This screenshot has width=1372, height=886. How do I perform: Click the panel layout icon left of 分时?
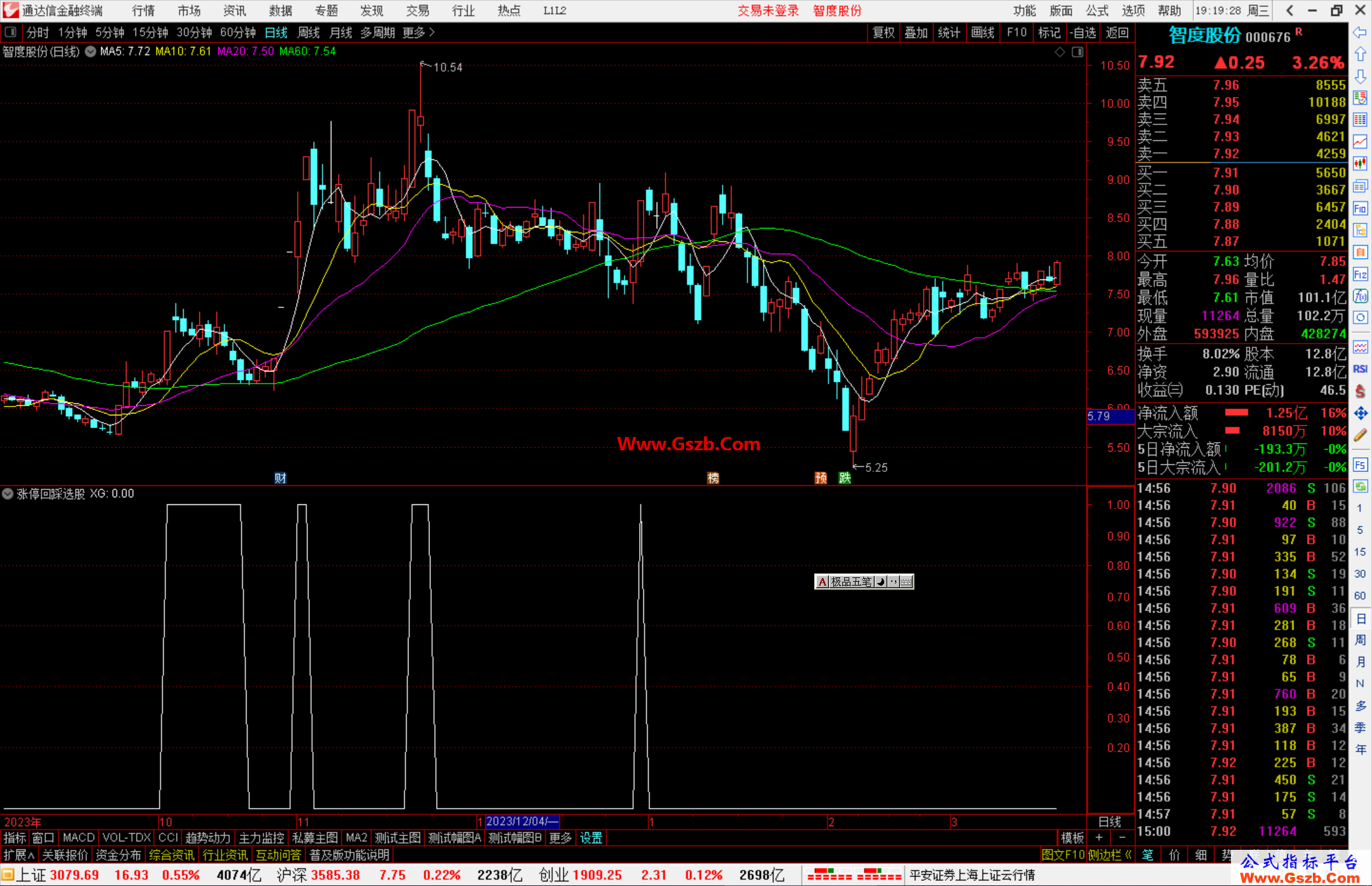coord(11,32)
